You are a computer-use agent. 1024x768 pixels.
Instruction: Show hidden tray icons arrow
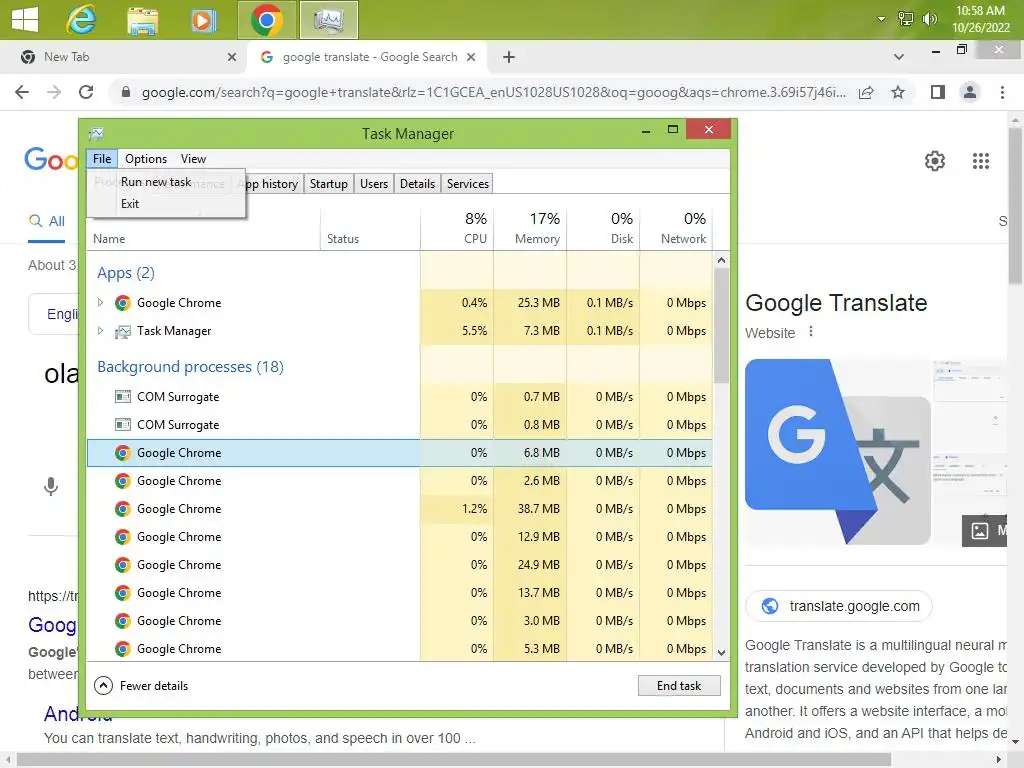pyautogui.click(x=881, y=19)
